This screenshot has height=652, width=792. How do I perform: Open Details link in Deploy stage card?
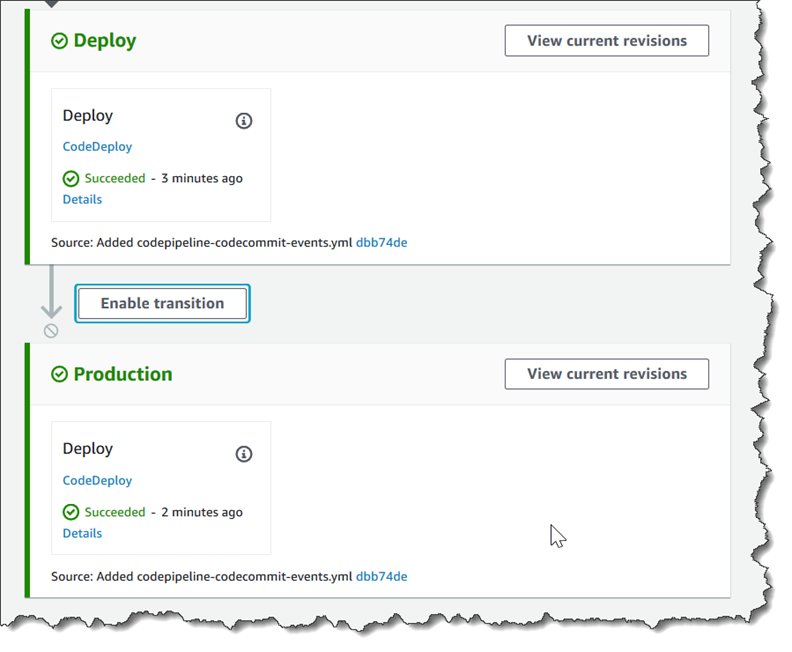(82, 199)
